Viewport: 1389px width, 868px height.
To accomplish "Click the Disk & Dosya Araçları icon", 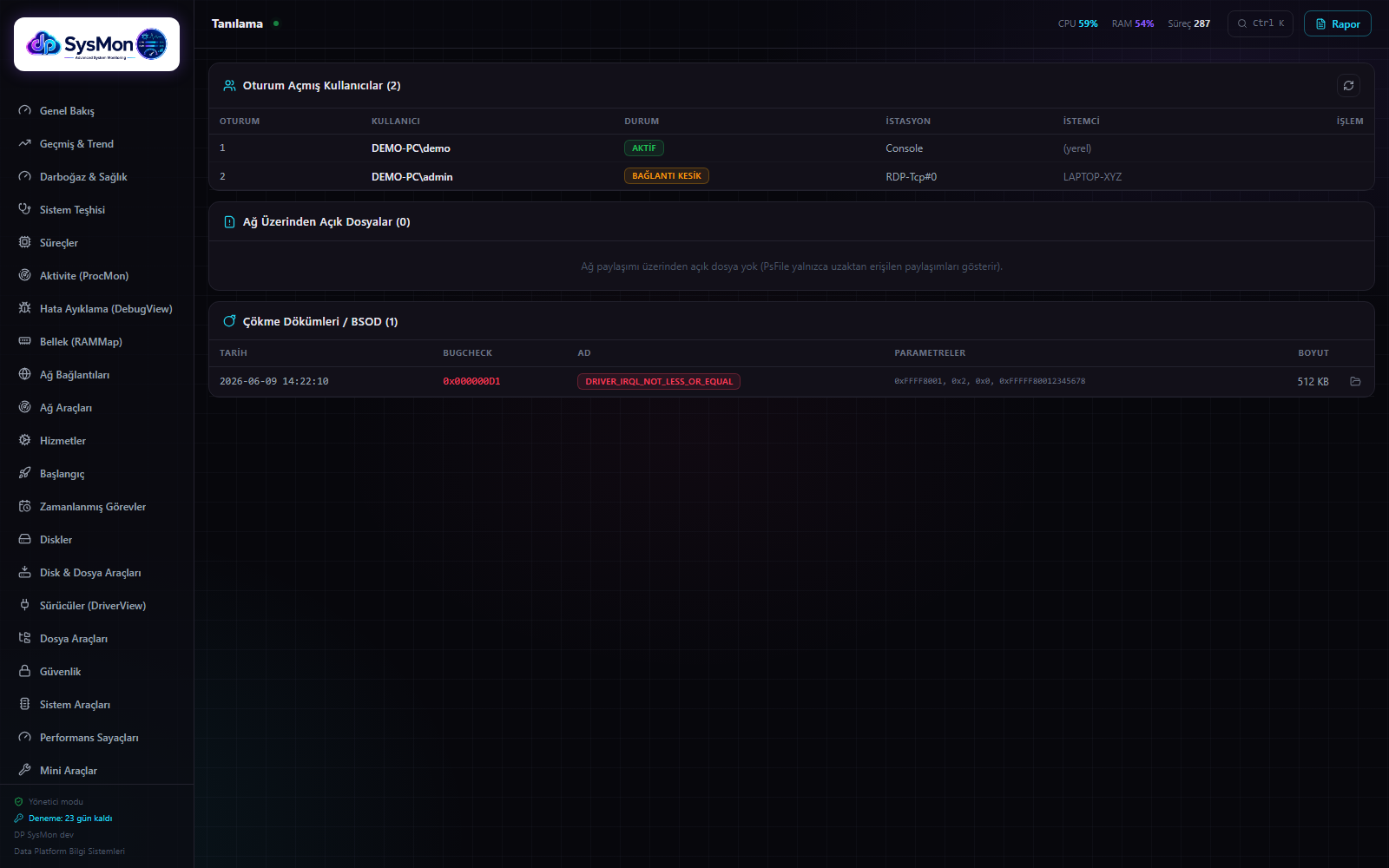I will [x=24, y=572].
